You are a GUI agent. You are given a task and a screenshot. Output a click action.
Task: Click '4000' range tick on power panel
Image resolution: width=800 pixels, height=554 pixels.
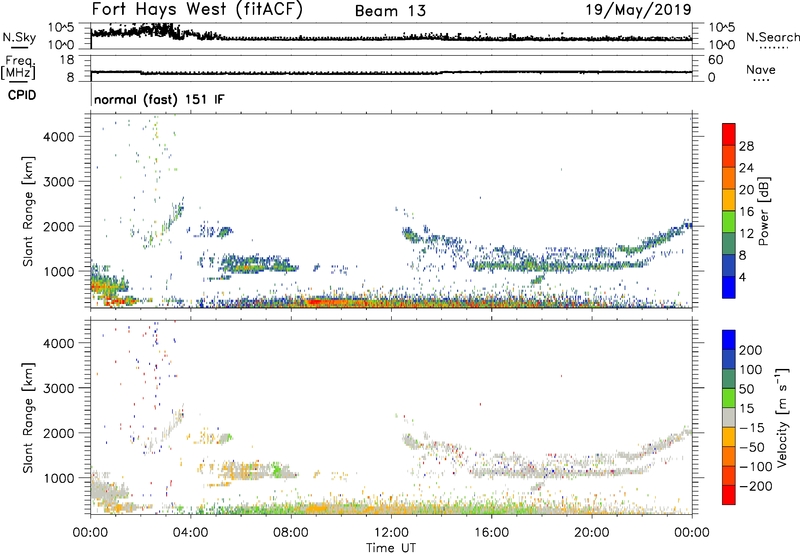coord(59,137)
